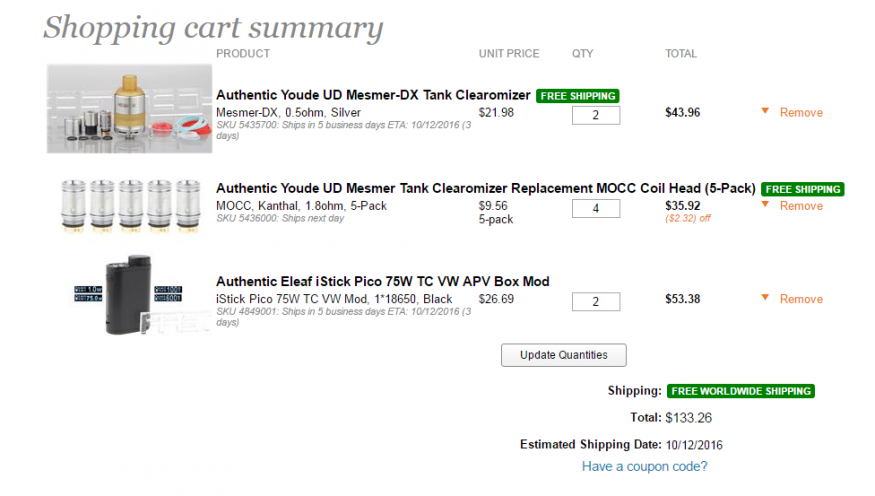Open Authentic Eleaf iStick Pico title link
The height and width of the screenshot is (496, 875).
click(383, 281)
